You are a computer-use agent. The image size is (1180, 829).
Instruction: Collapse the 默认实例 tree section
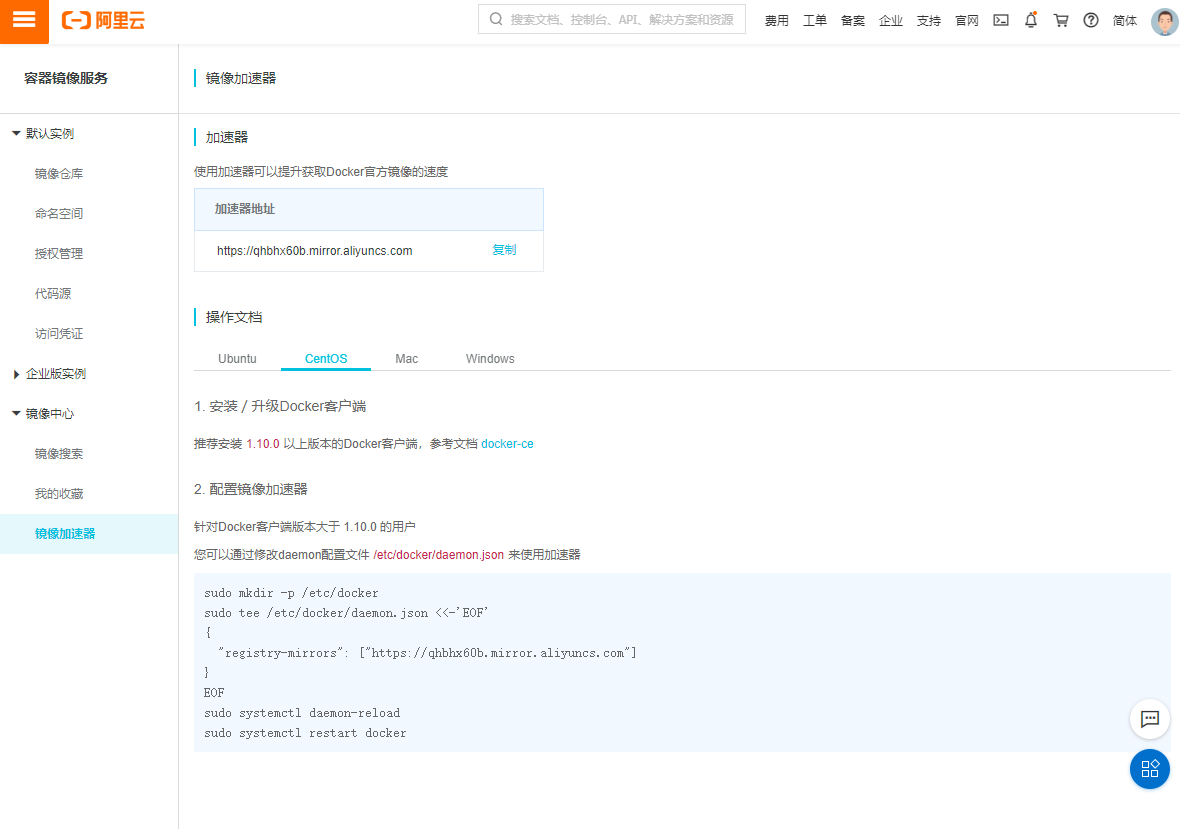point(16,133)
